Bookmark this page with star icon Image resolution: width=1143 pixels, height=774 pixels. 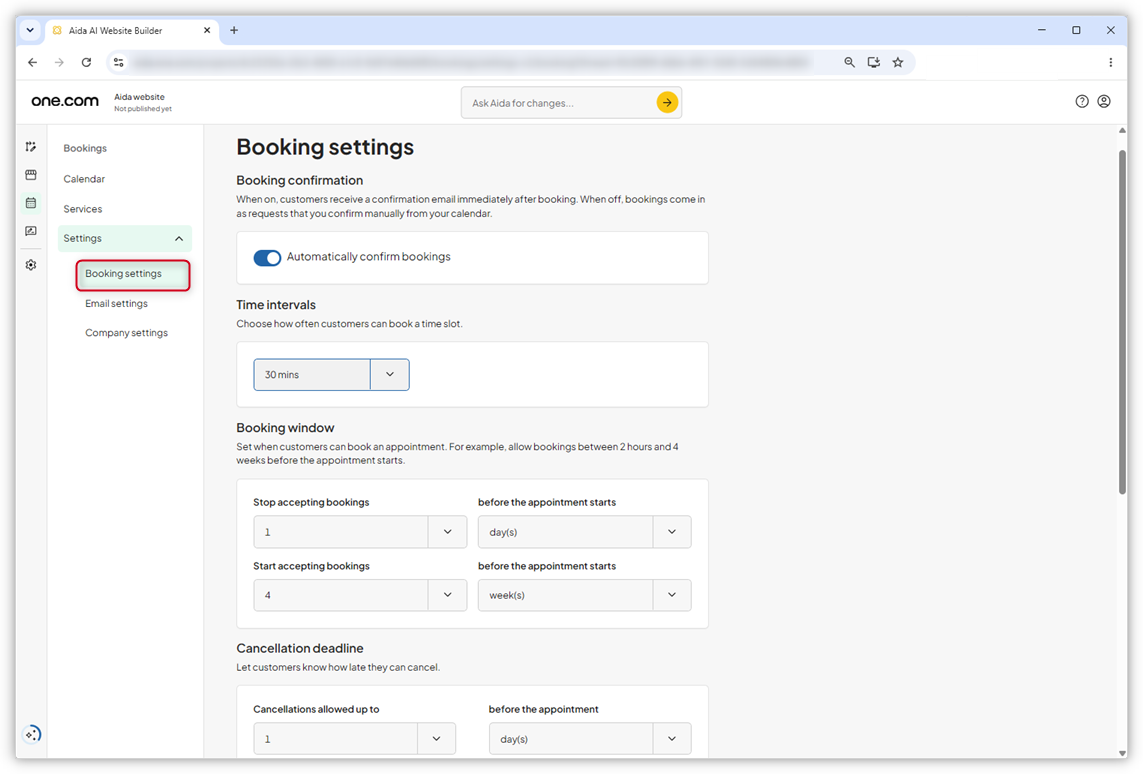(898, 63)
